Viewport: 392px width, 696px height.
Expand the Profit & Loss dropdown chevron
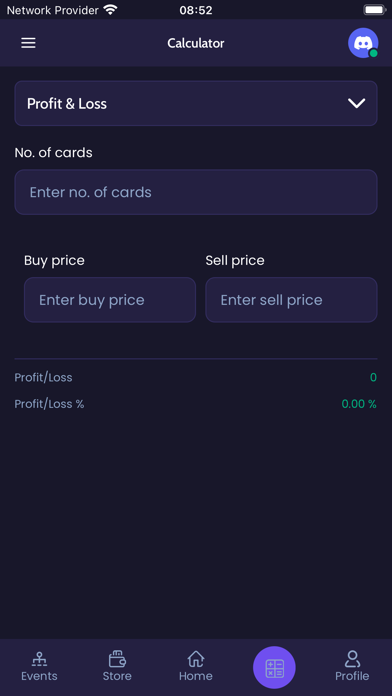click(356, 103)
